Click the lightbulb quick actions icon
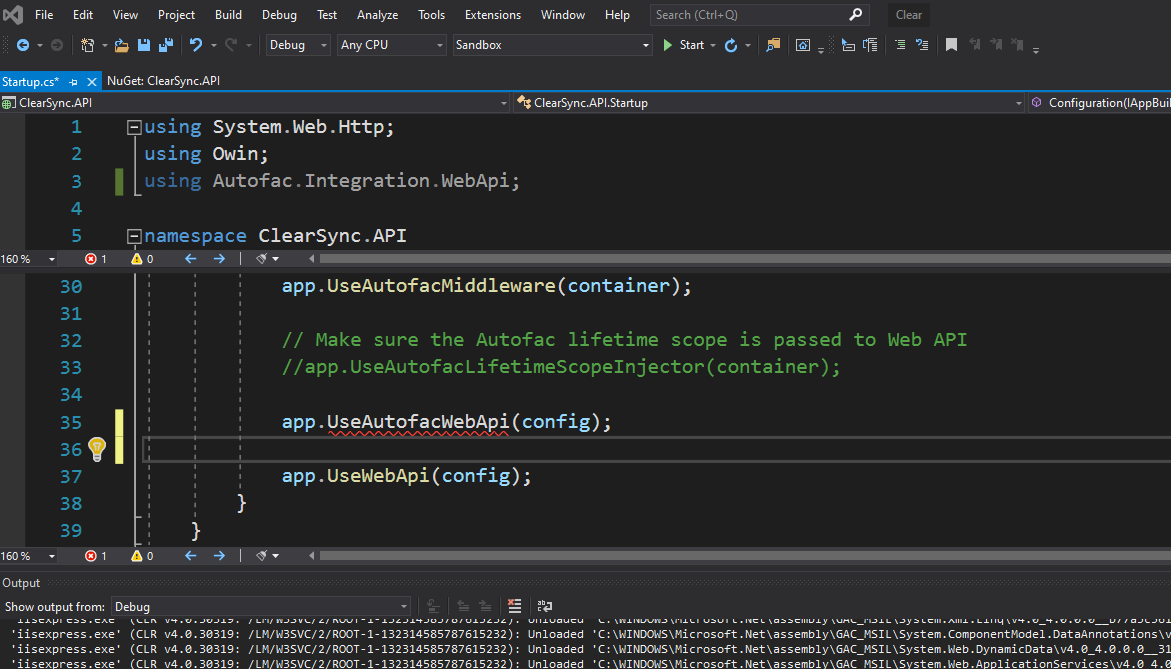1171x669 pixels. click(x=97, y=449)
